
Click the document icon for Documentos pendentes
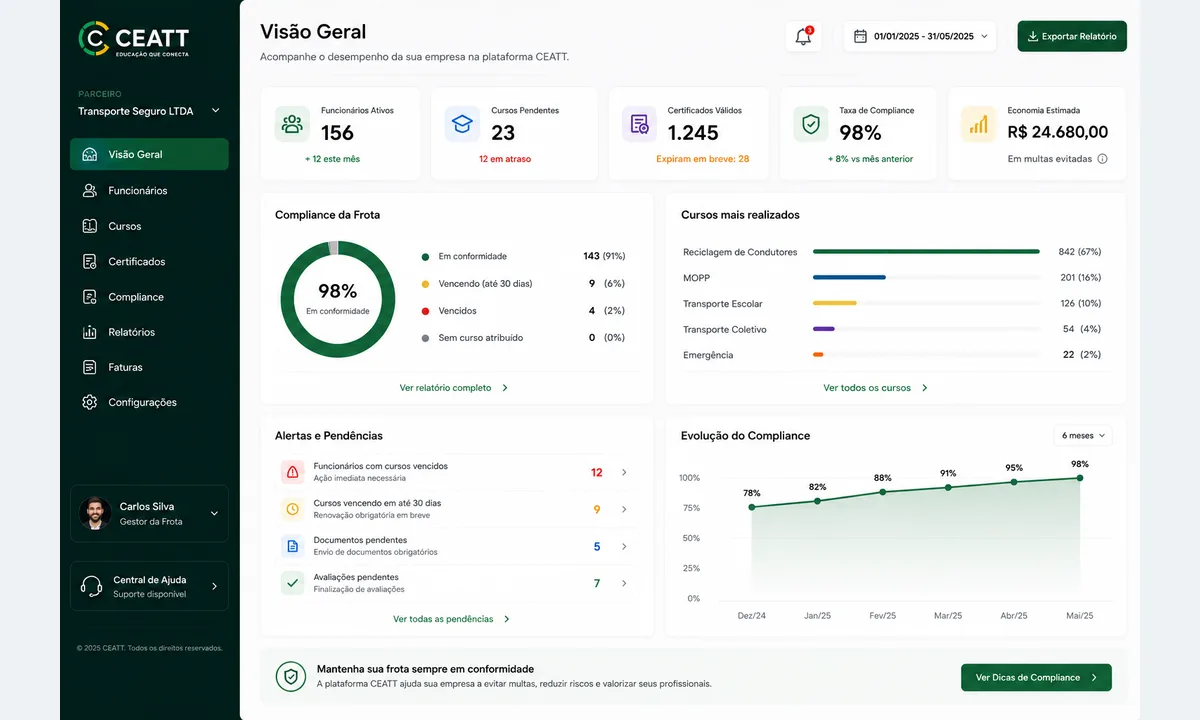[292, 546]
